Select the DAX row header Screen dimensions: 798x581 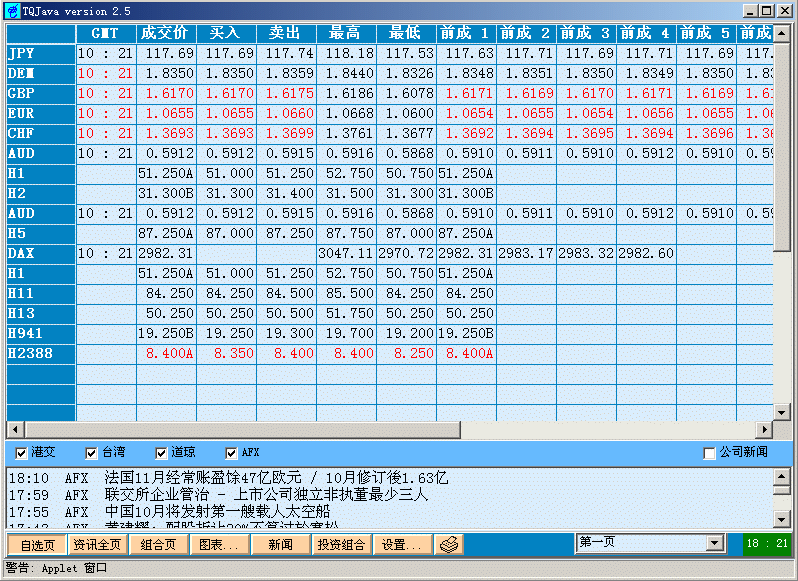click(x=41, y=253)
